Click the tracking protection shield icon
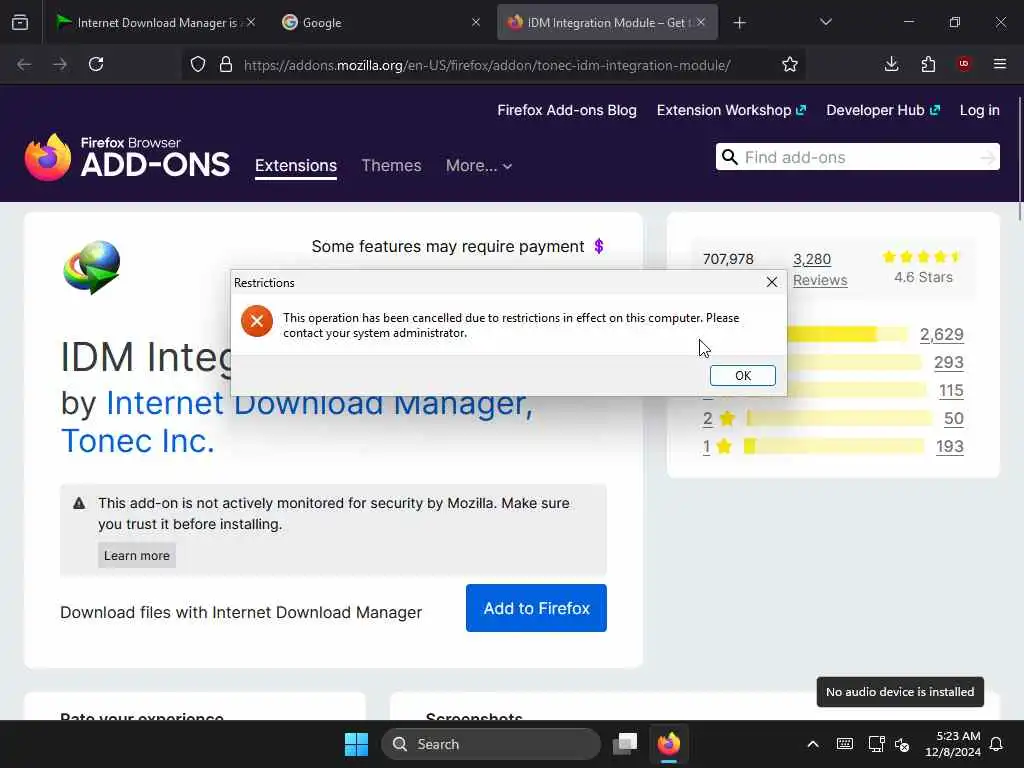The width and height of the screenshot is (1024, 768). point(198,65)
